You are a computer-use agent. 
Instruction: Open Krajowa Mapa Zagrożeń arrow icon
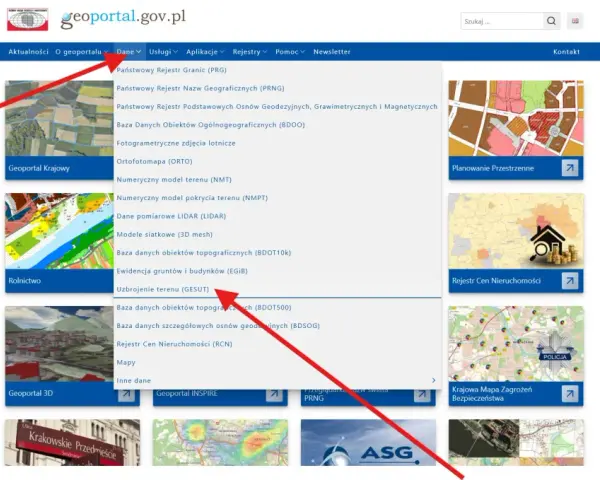click(x=570, y=393)
